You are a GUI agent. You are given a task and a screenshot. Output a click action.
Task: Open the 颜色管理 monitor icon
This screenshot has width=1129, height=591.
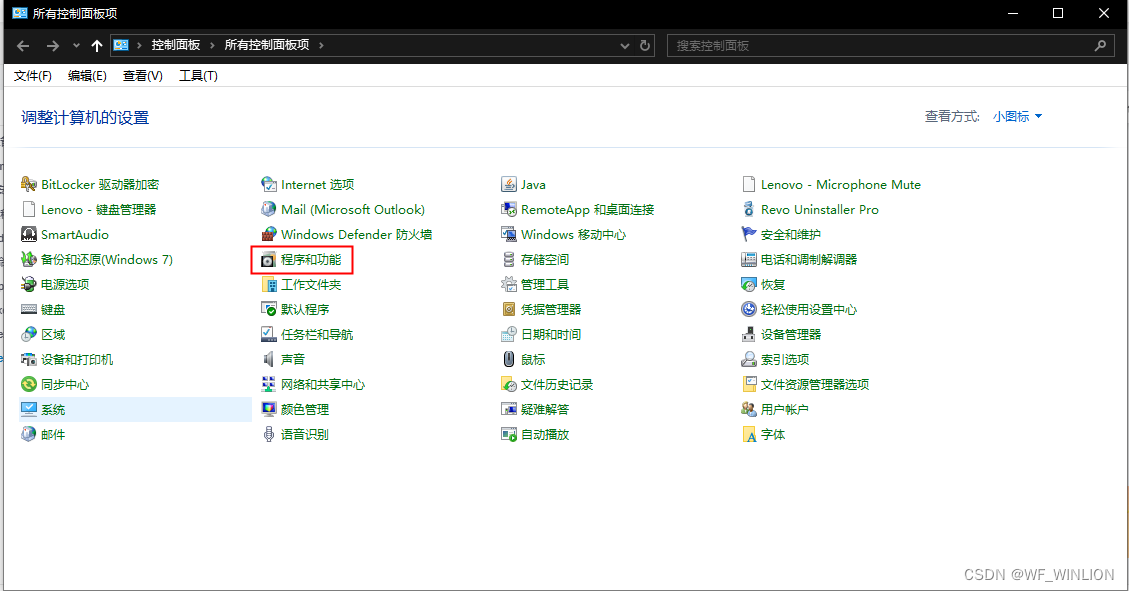[269, 410]
